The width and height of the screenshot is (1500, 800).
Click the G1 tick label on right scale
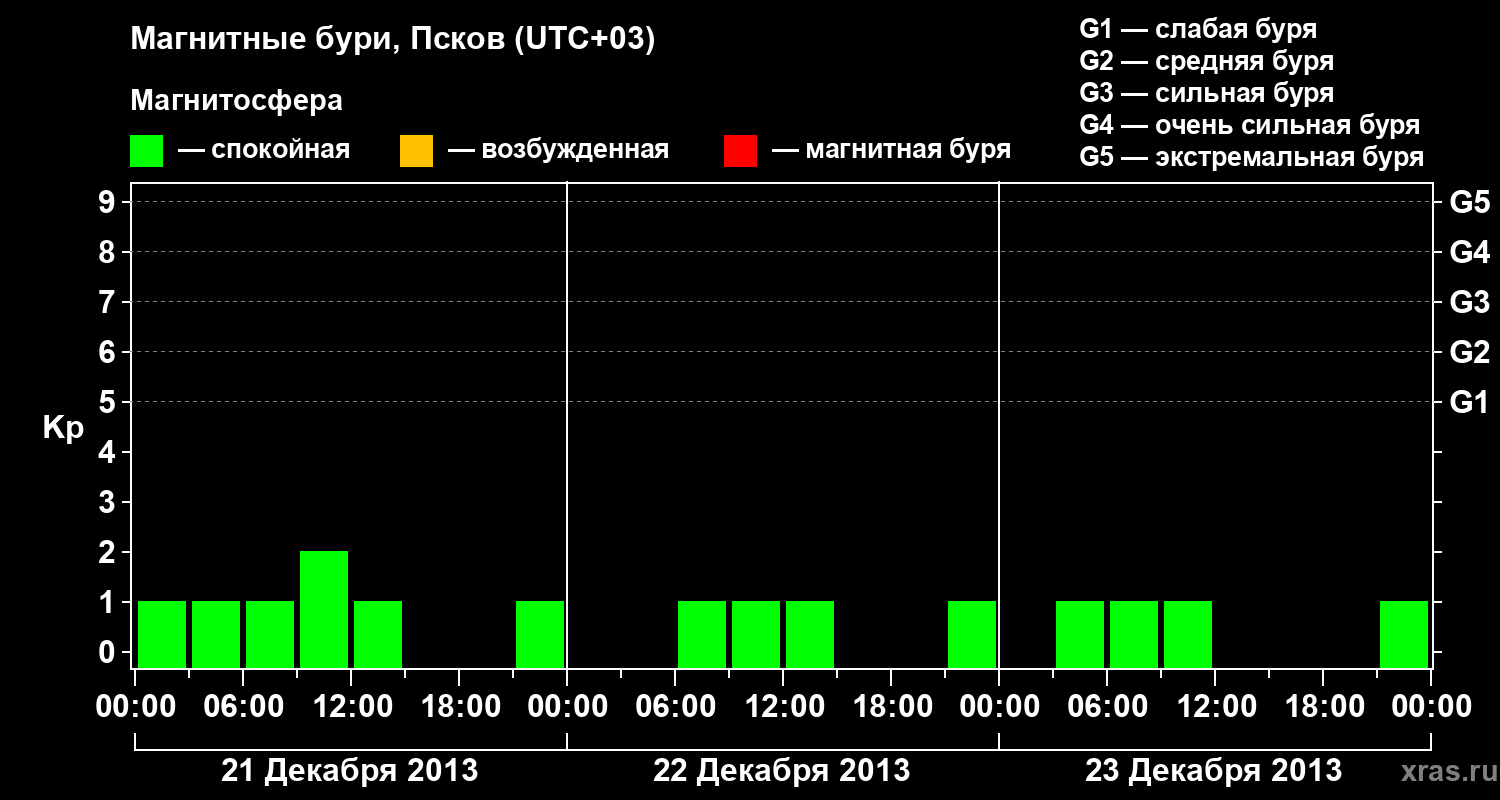(x=1469, y=403)
